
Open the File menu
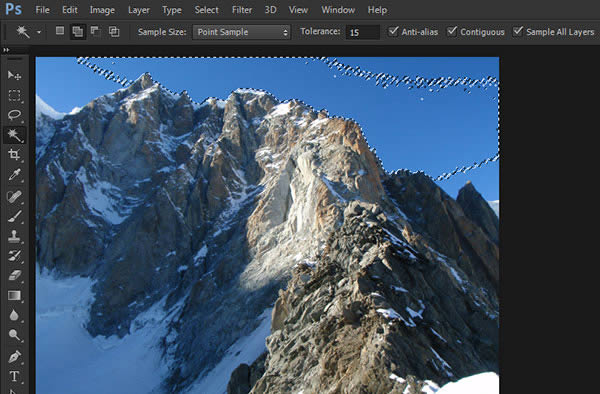click(42, 10)
